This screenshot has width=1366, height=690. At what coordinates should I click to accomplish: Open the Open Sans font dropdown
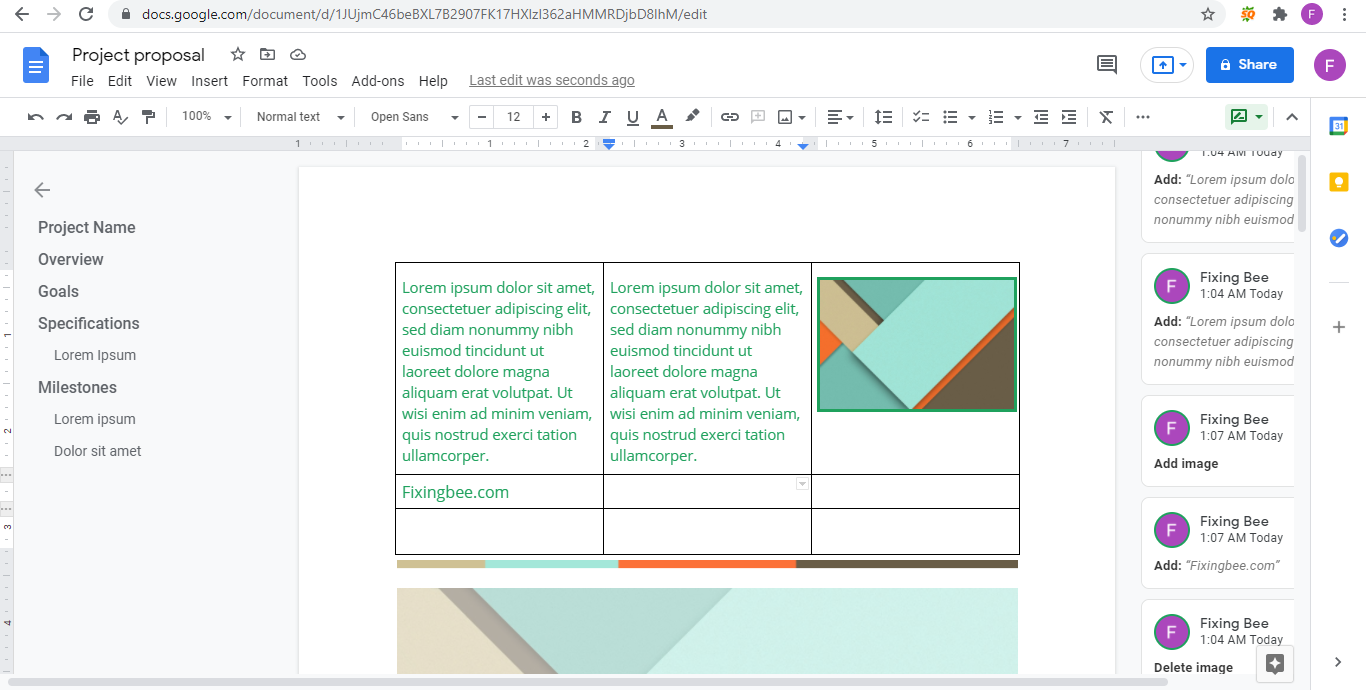click(414, 117)
